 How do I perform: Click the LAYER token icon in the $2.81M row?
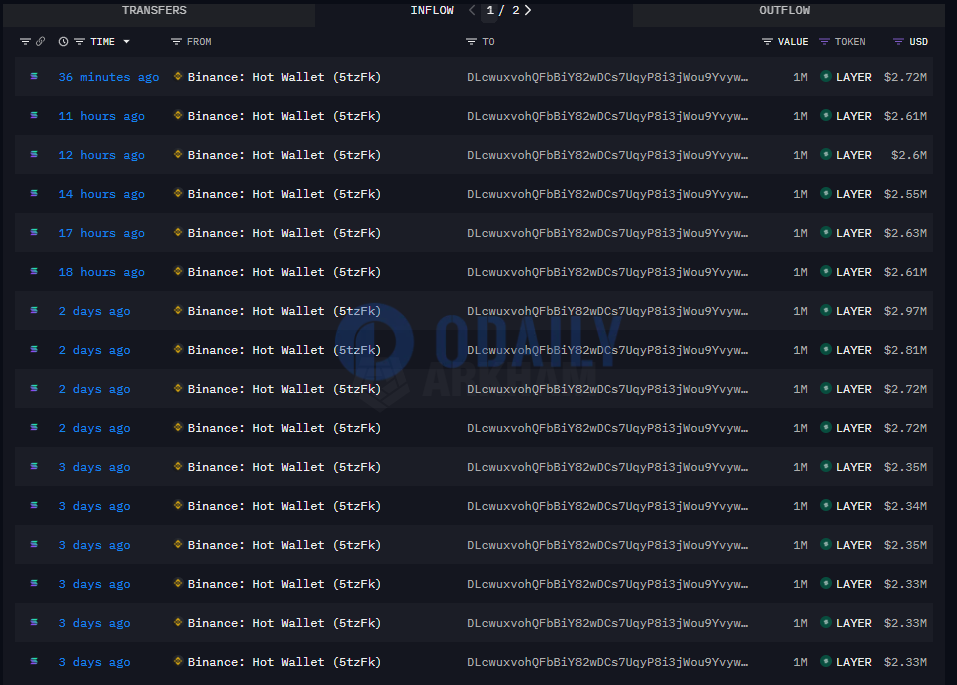click(x=826, y=350)
